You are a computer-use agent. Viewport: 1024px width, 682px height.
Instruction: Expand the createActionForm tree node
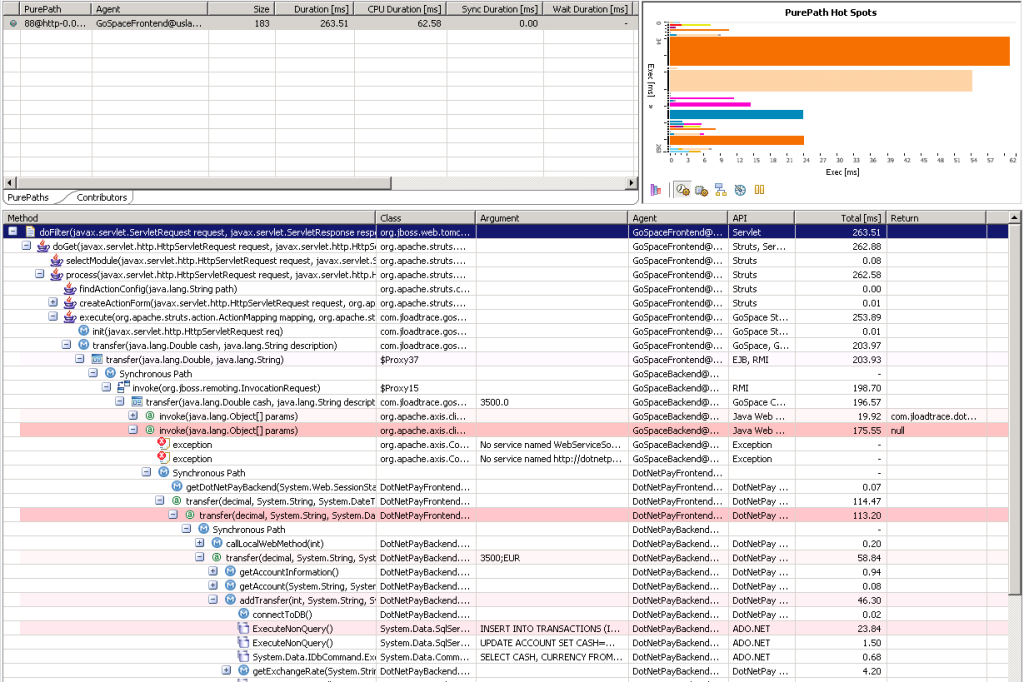pos(53,302)
